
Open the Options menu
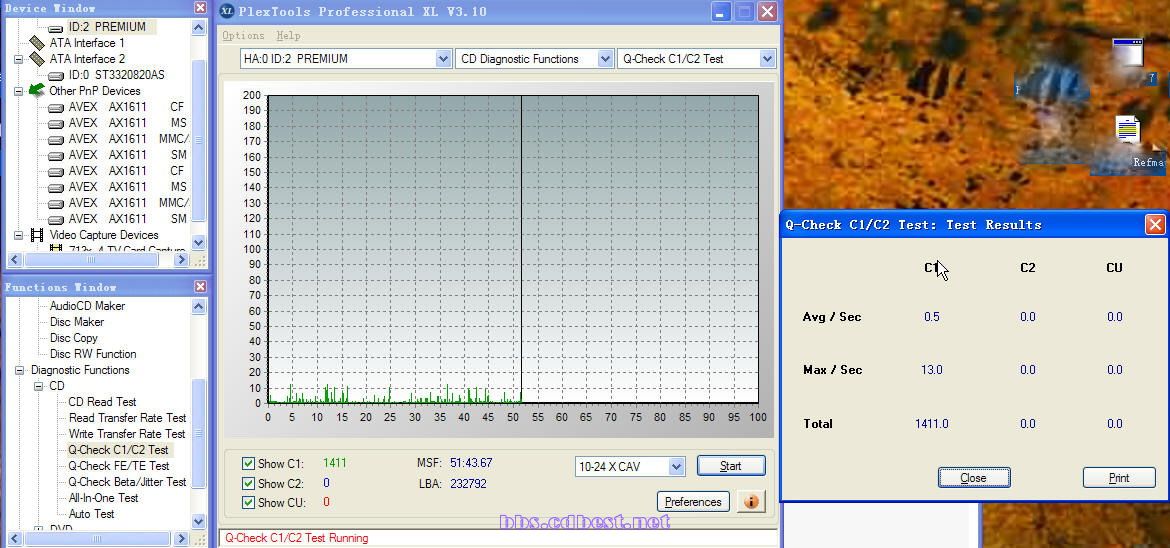click(243, 35)
